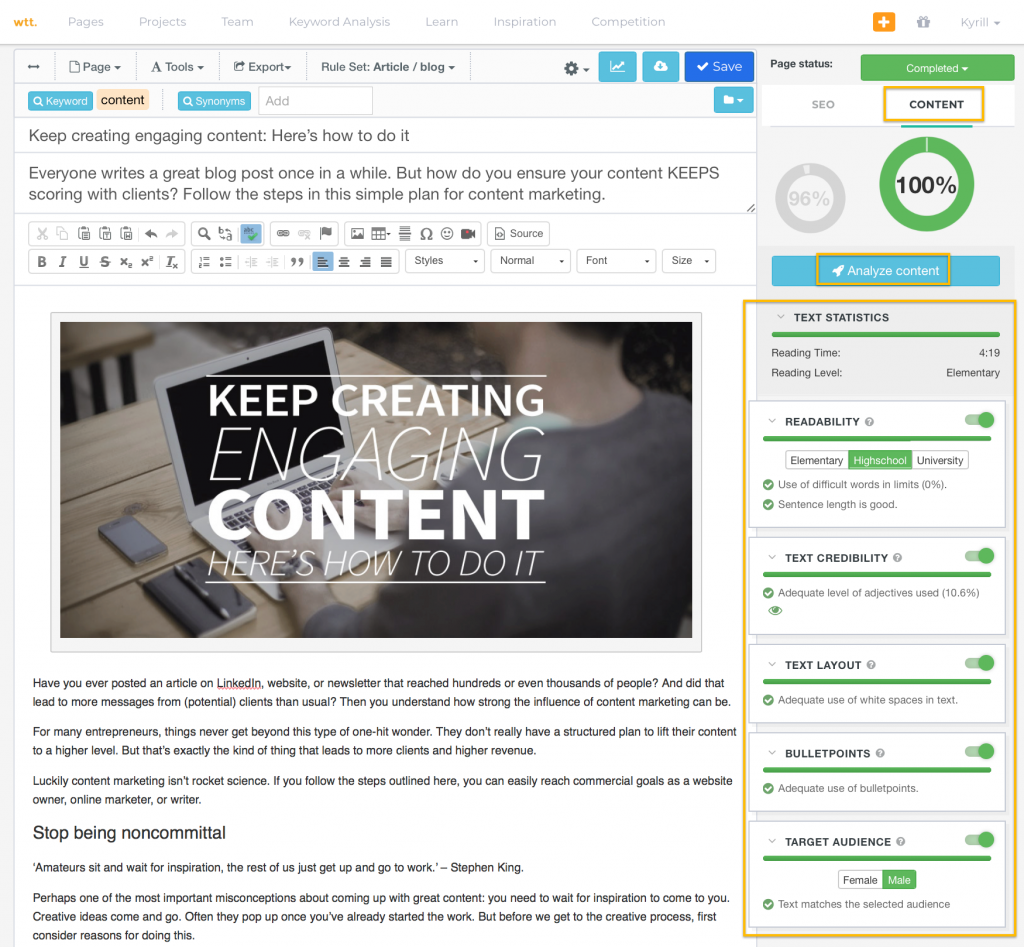Insert a table from the toolbar
This screenshot has width=1024, height=947.
[381, 234]
